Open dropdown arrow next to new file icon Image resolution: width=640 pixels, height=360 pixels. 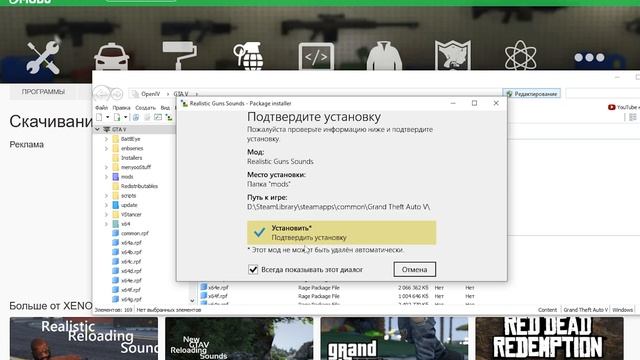click(x=107, y=118)
